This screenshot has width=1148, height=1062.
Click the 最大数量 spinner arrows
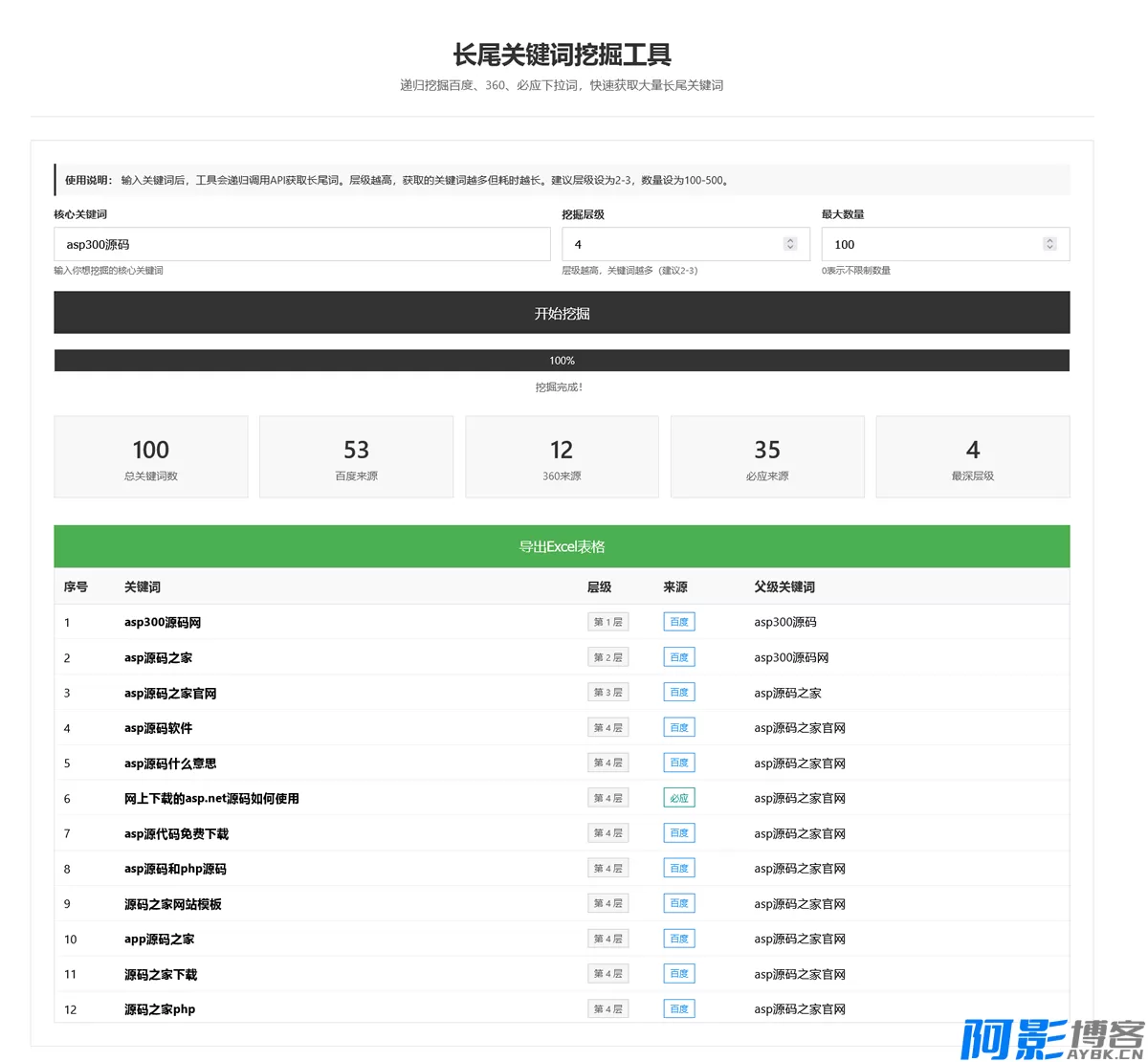pos(1049,244)
